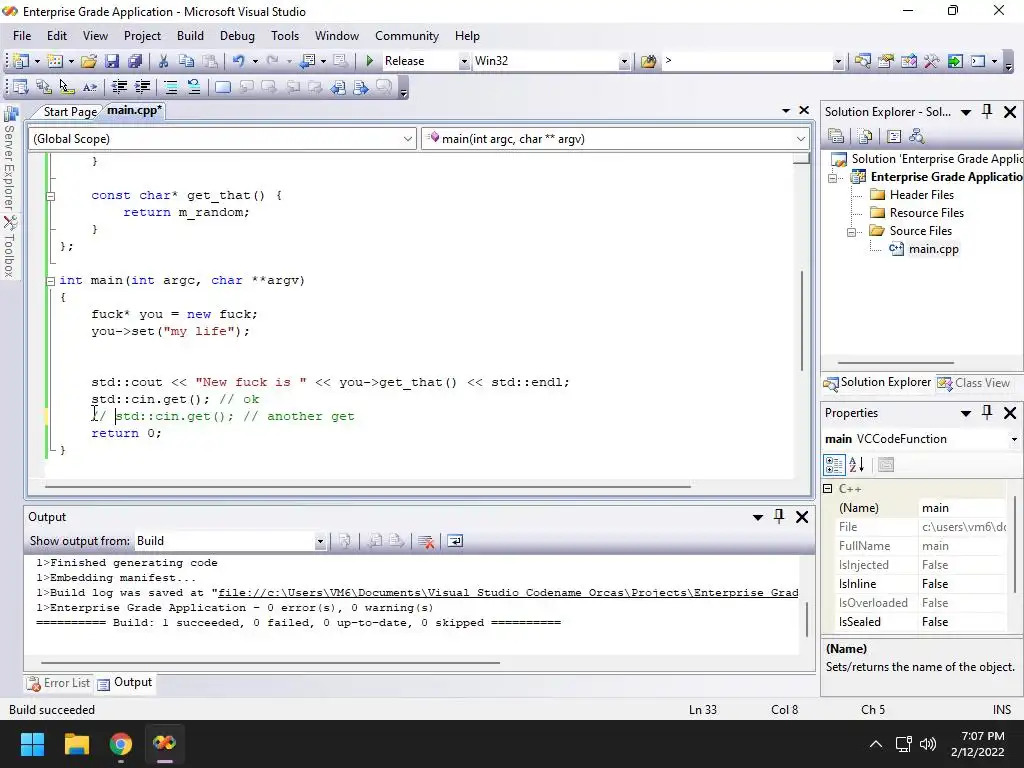Click the Undo arrow icon
Screen dimensions: 1024x768
238,61
